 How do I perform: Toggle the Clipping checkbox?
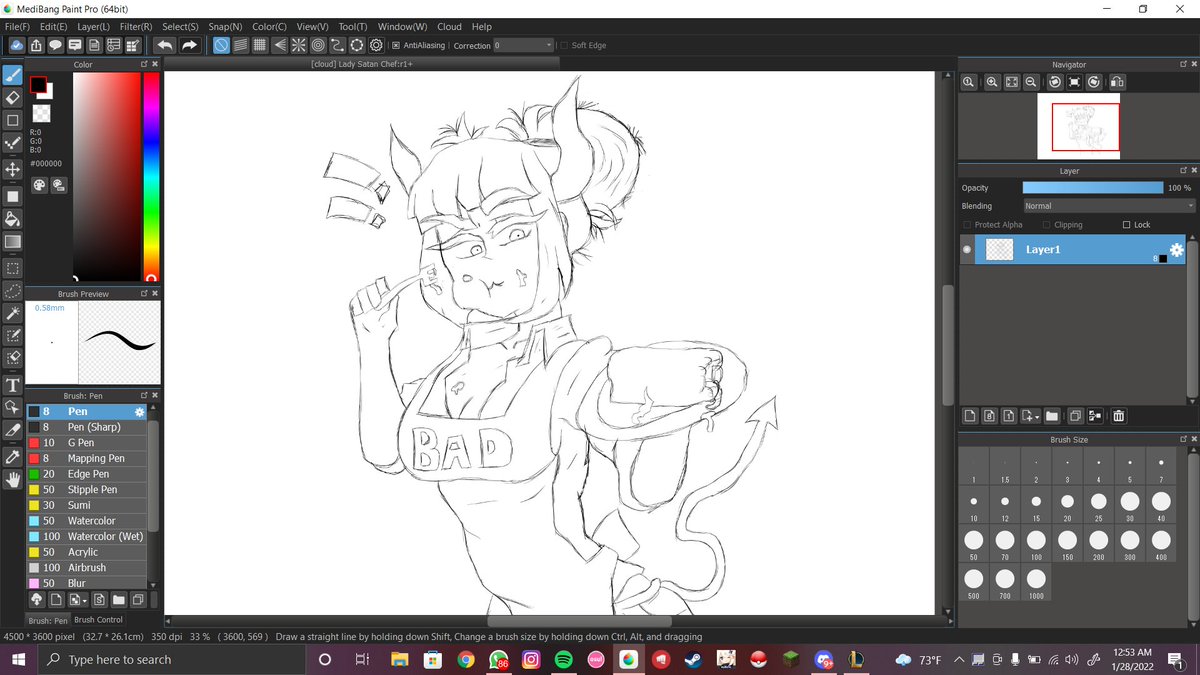pyautogui.click(x=1046, y=225)
